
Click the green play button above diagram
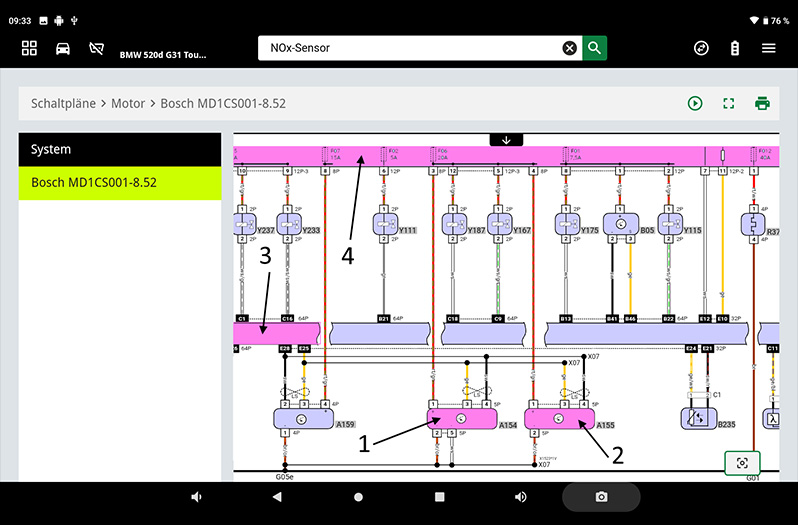[x=695, y=103]
